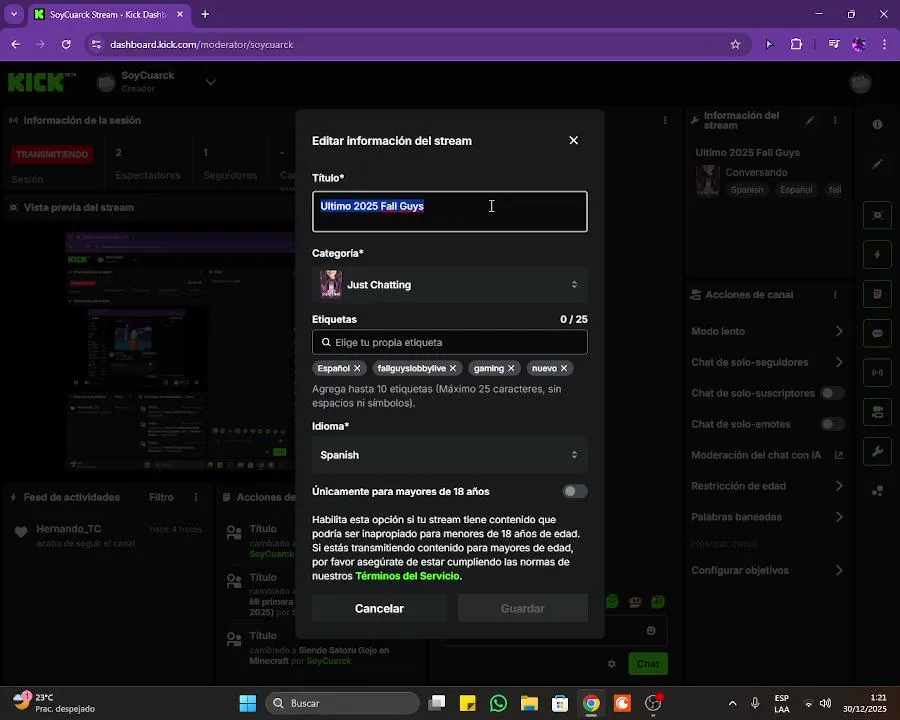Click the address bar URL
The width and height of the screenshot is (900, 720).
tap(201, 45)
